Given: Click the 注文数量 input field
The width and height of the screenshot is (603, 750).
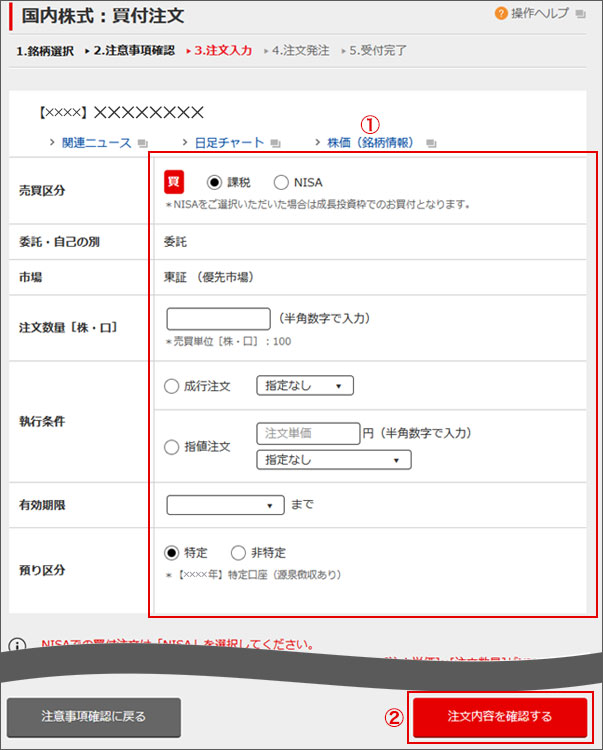Looking at the screenshot, I should [x=218, y=319].
